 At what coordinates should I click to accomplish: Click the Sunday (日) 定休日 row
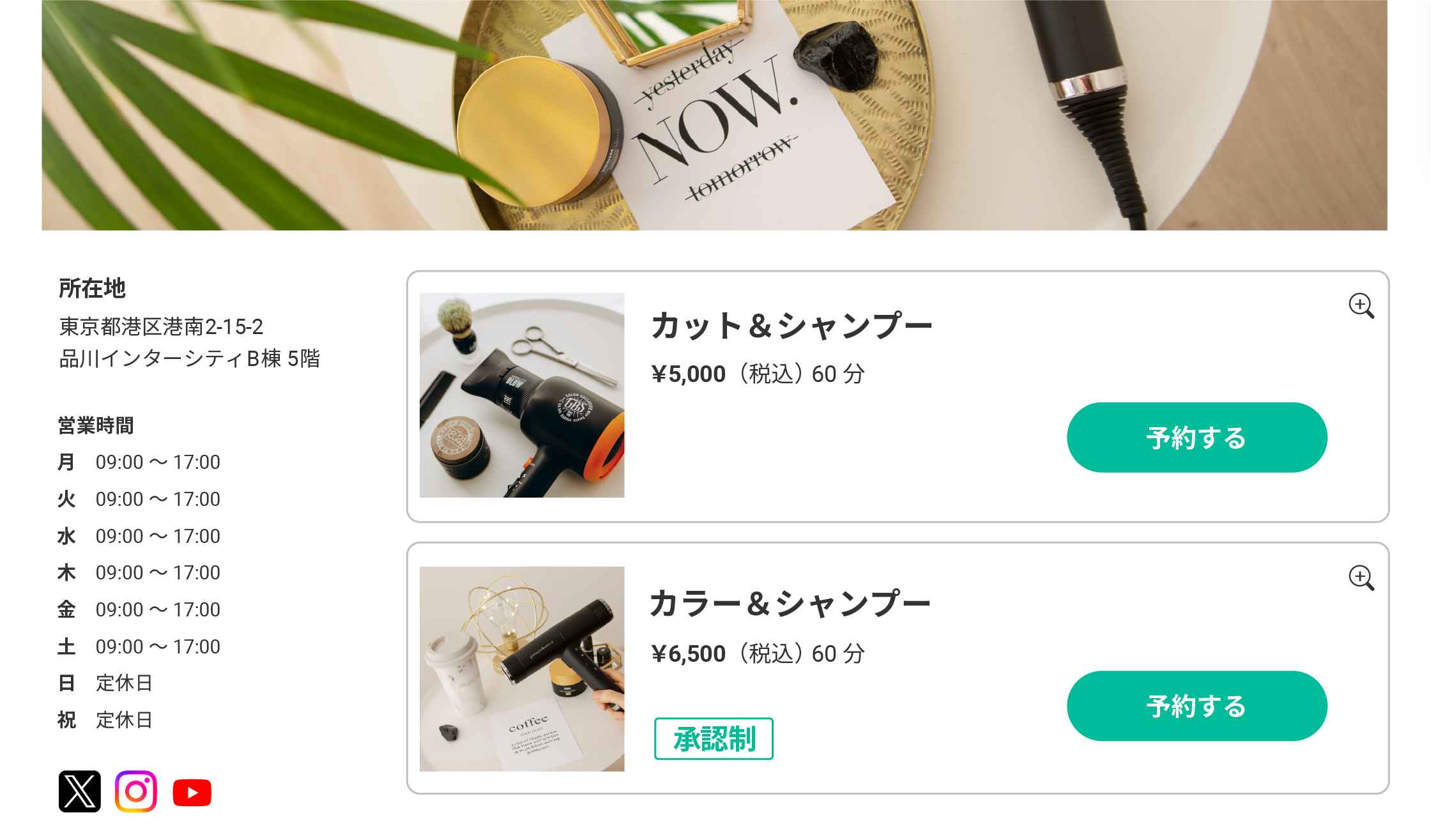pyautogui.click(x=105, y=683)
